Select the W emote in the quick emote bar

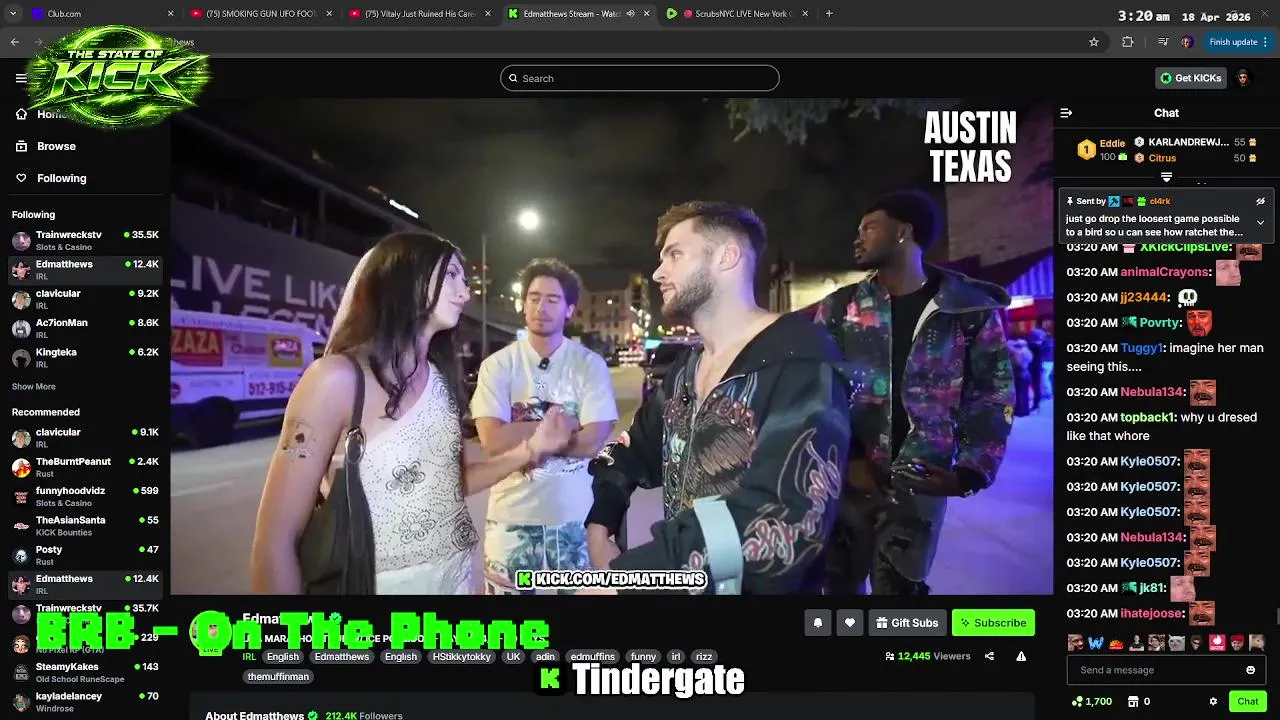[1096, 642]
